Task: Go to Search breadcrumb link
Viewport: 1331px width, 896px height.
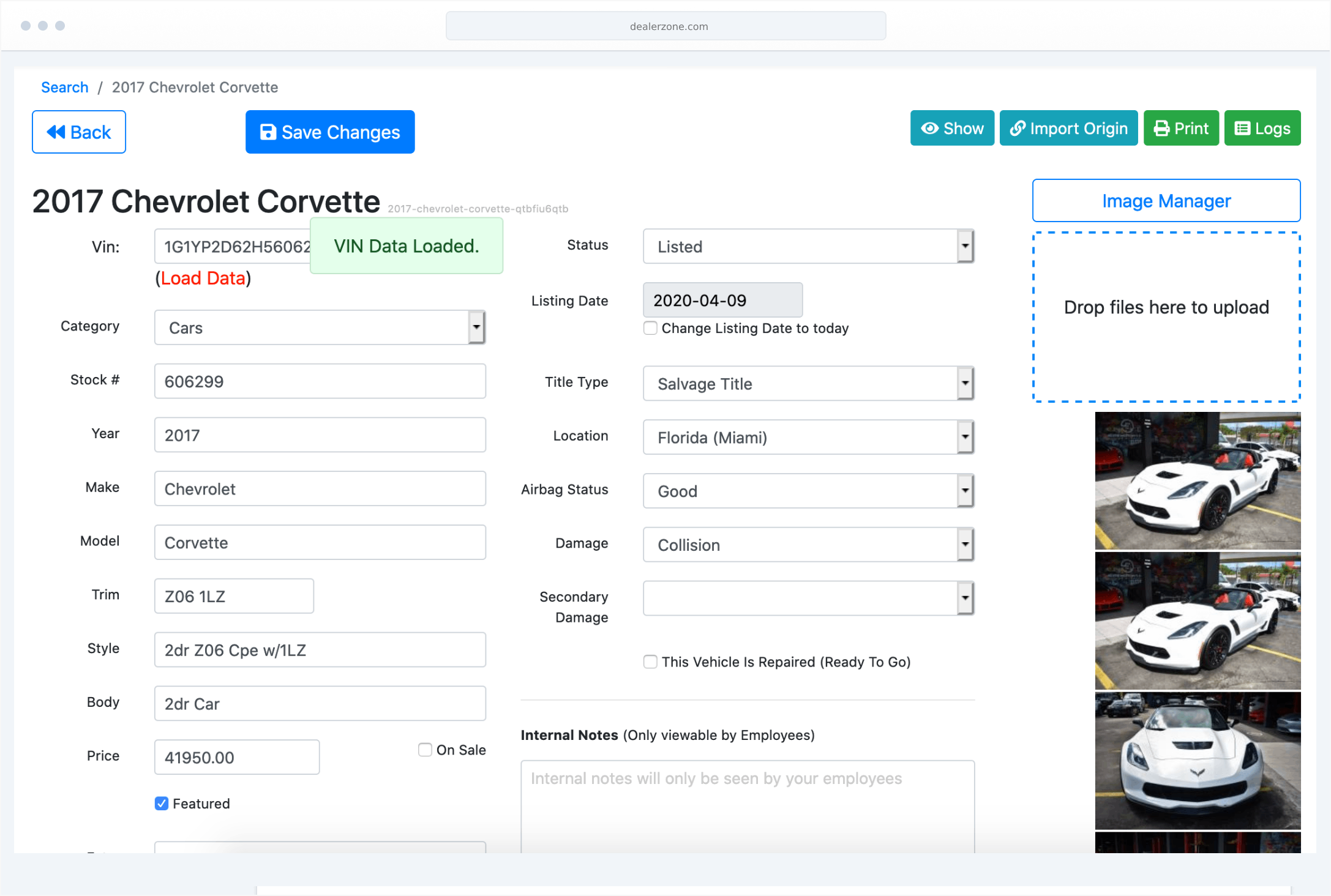Action: [65, 88]
